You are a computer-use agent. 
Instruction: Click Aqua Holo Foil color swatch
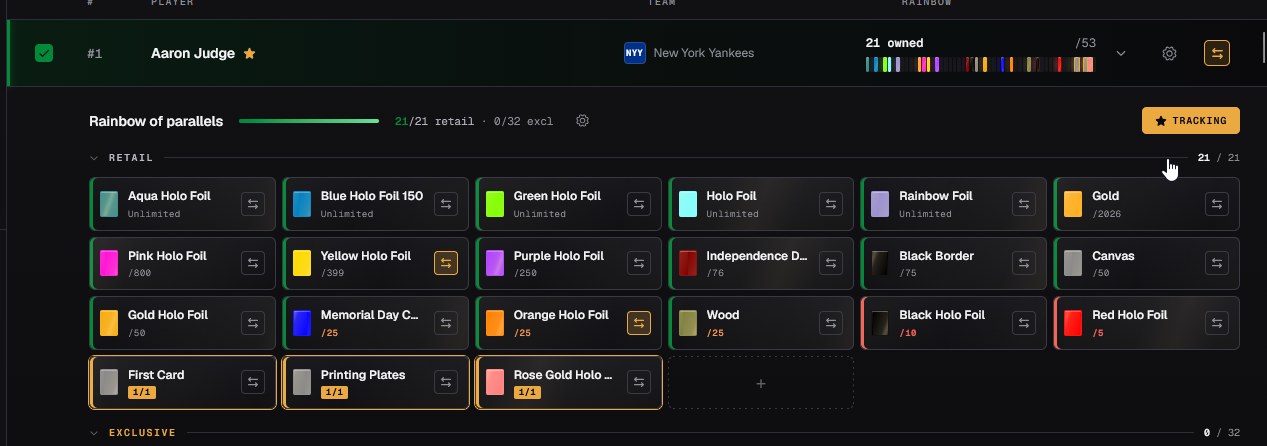pos(109,204)
